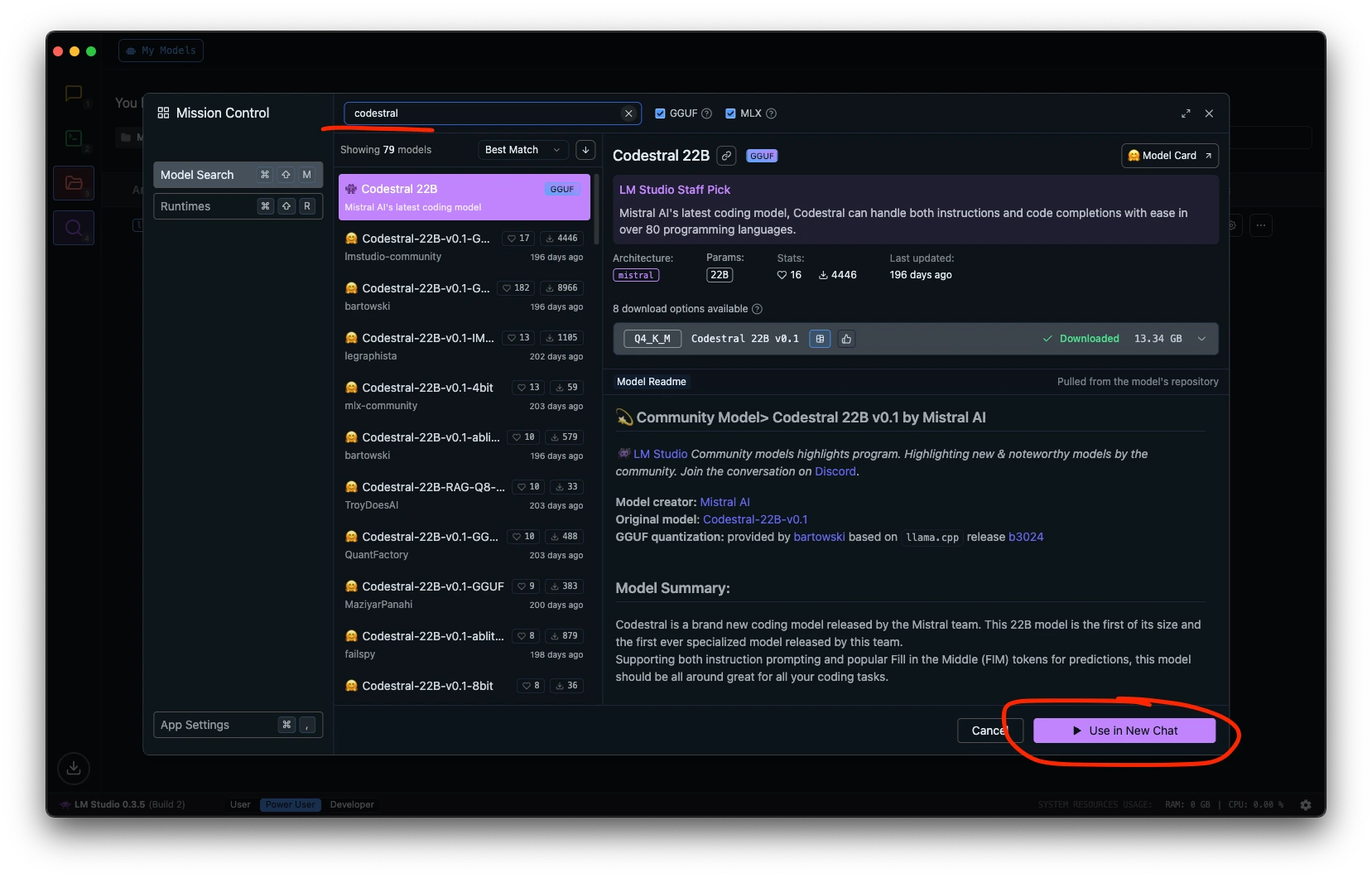
Task: Switch to User mode
Action: (240, 804)
